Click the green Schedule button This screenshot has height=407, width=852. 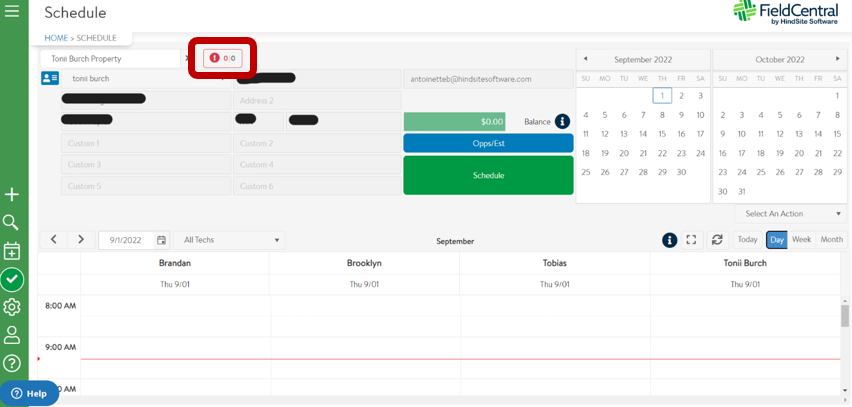click(x=488, y=175)
